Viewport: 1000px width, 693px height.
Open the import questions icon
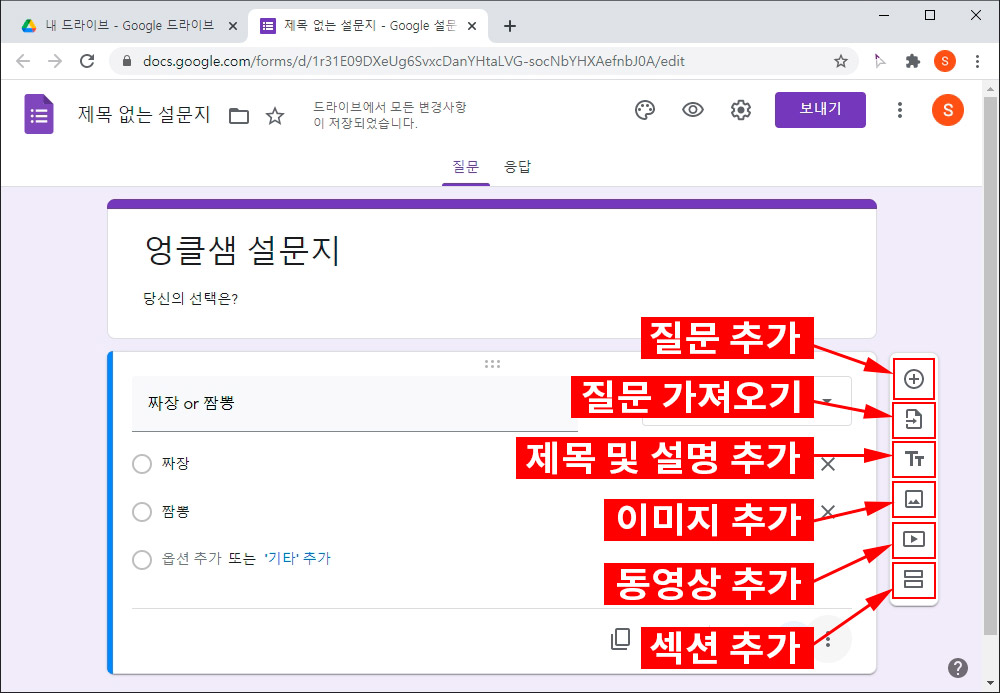coord(913,420)
